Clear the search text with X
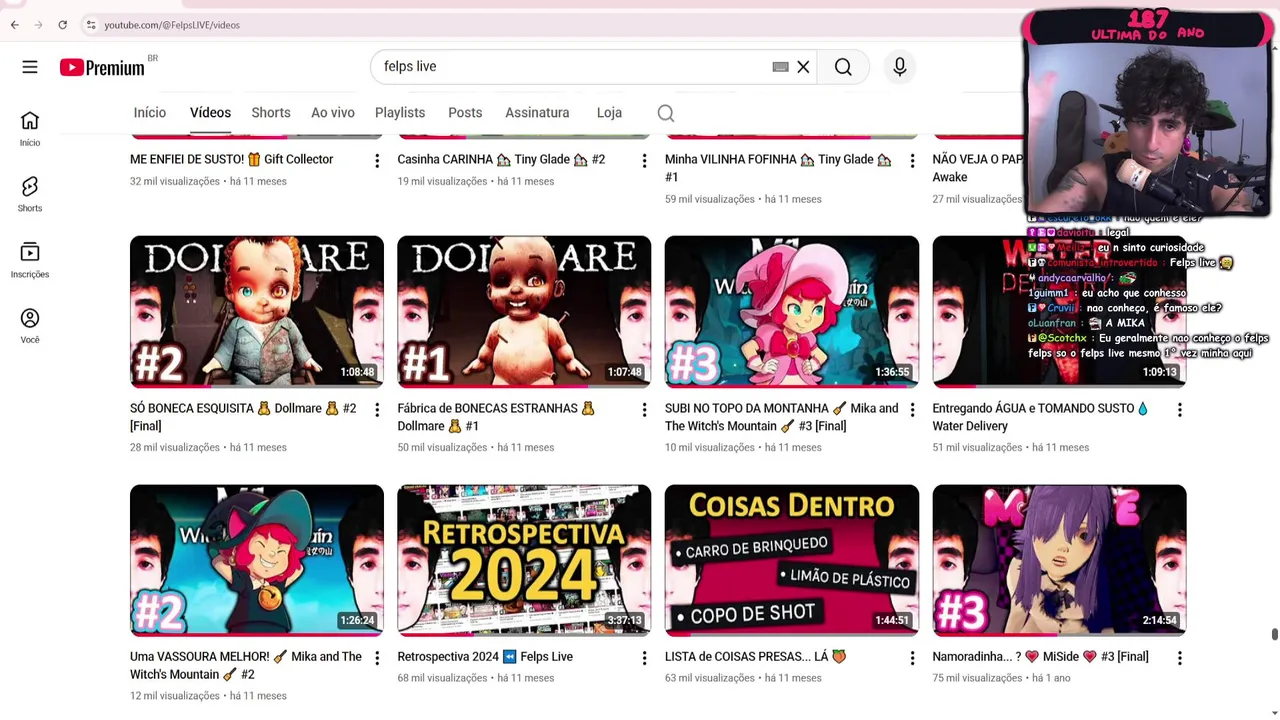The image size is (1280, 720). point(803,67)
